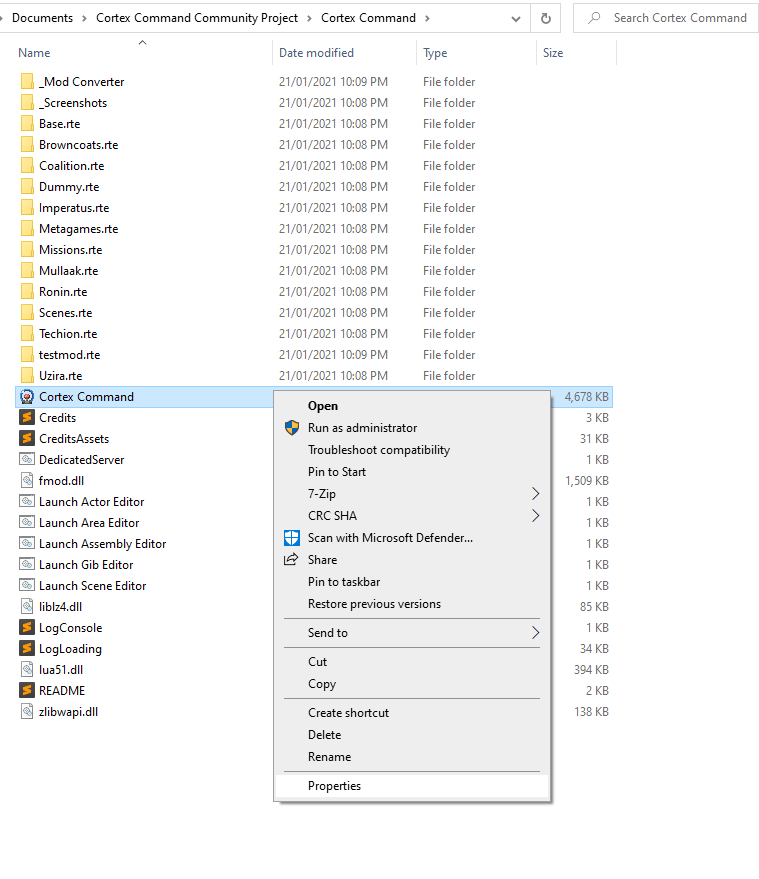Go to Documents in the breadcrumb
Screen dimensions: 759x879
pyautogui.click(x=43, y=18)
